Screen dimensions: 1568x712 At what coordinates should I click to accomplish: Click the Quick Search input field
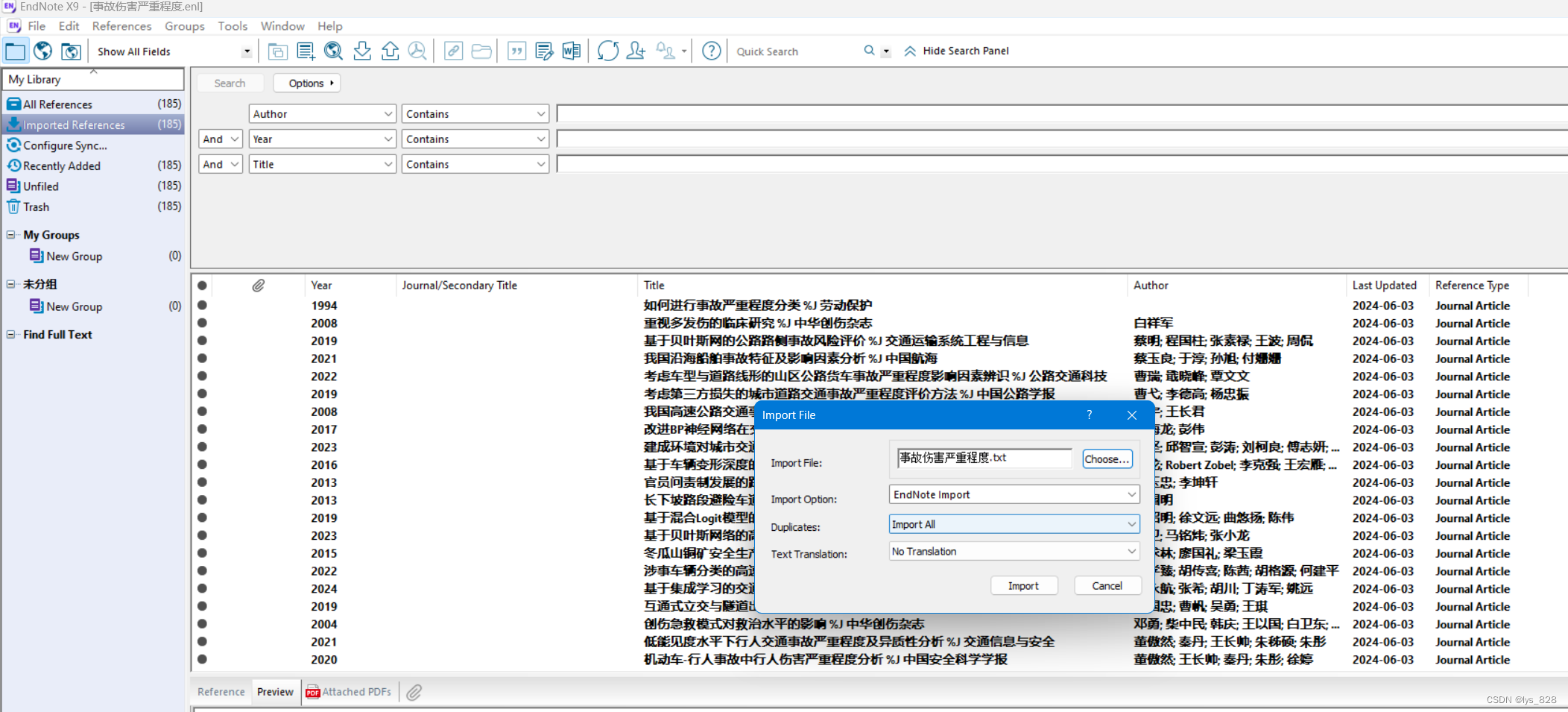click(x=795, y=51)
